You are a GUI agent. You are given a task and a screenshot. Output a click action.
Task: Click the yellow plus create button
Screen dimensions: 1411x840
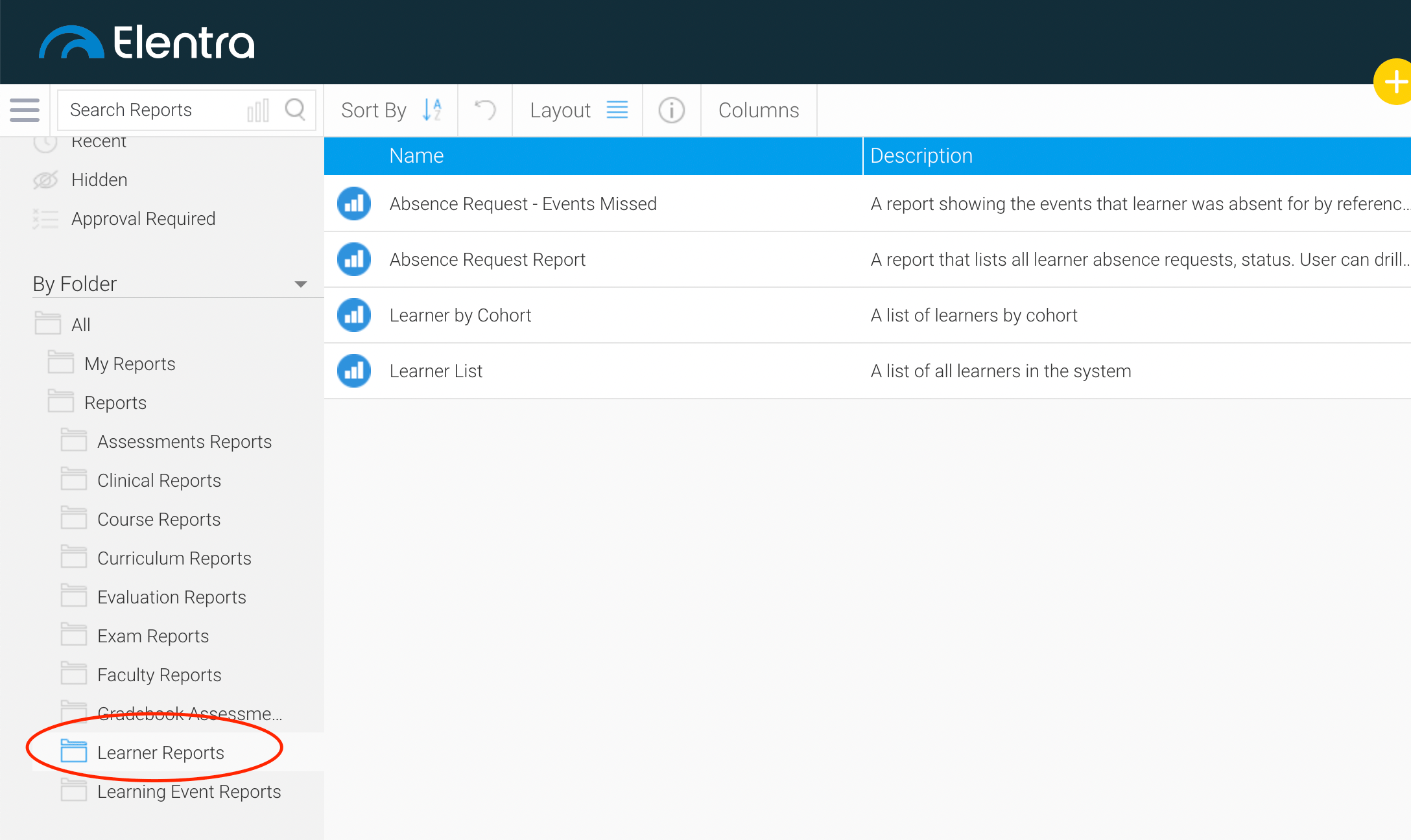coord(1394,82)
